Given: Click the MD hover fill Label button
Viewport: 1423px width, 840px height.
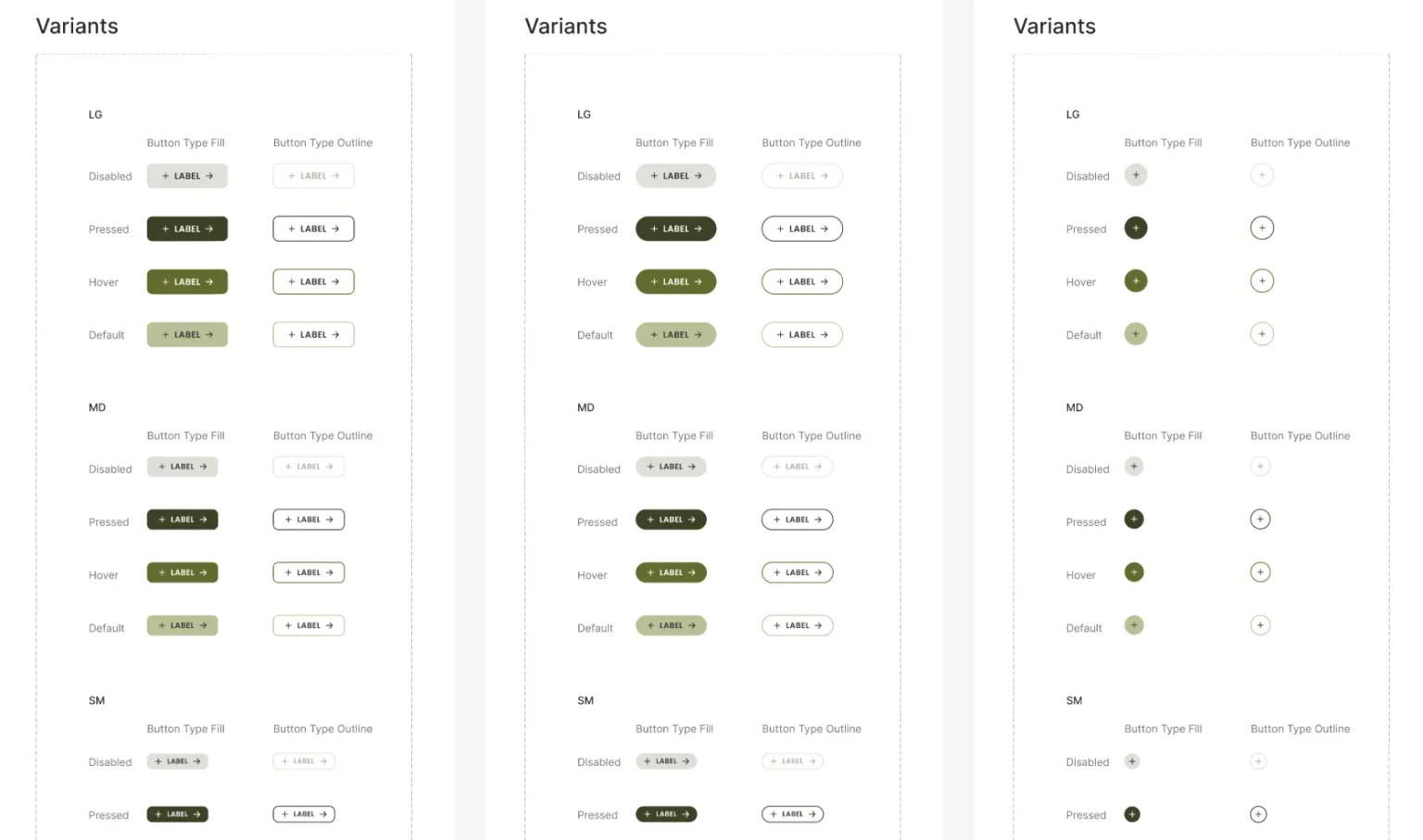Looking at the screenshot, I should [x=183, y=572].
